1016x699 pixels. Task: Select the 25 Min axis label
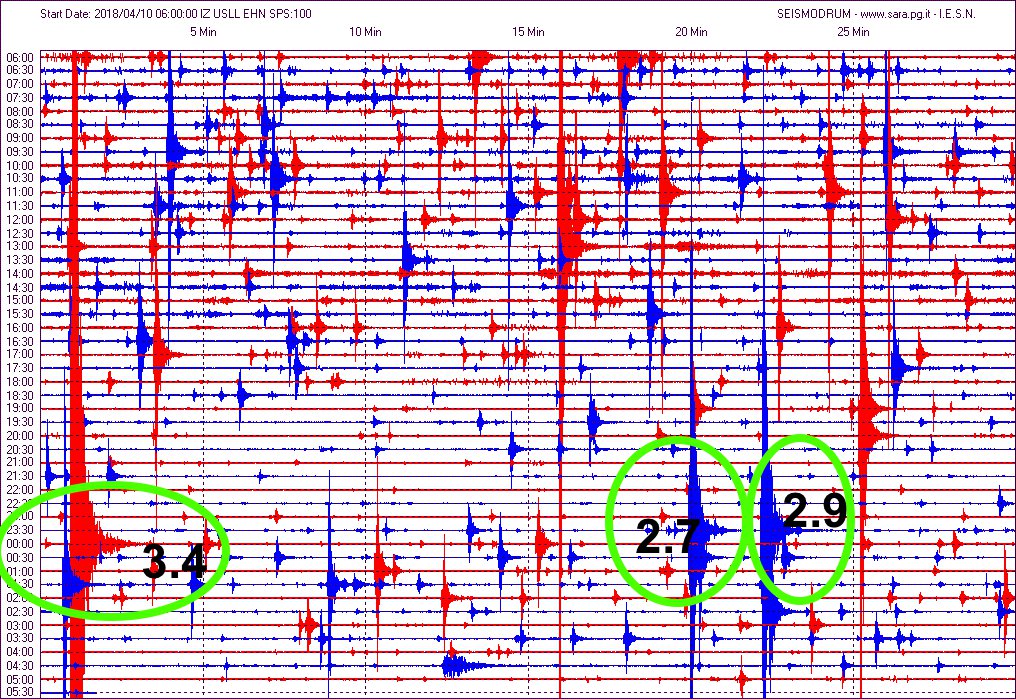pos(853,32)
